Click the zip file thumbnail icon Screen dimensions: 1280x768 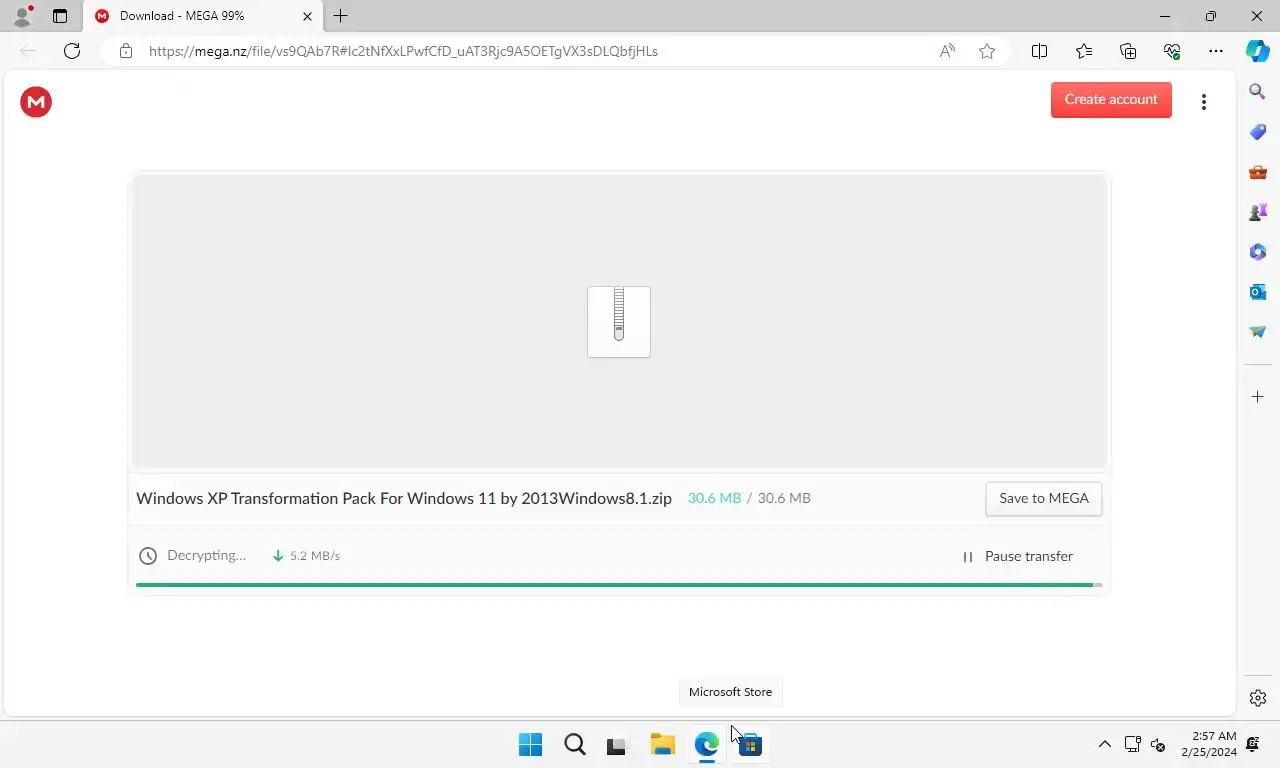coord(619,322)
